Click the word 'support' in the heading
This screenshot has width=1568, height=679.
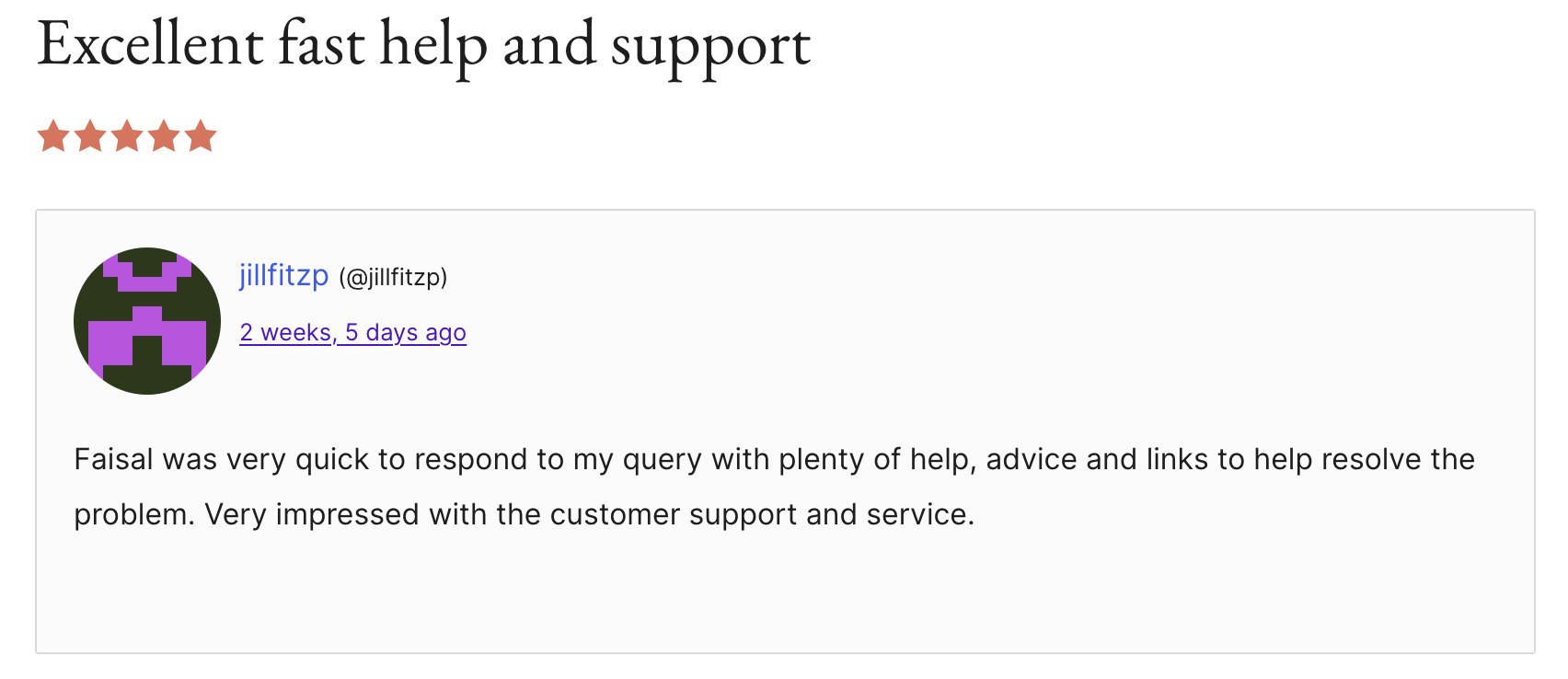pyautogui.click(x=710, y=46)
